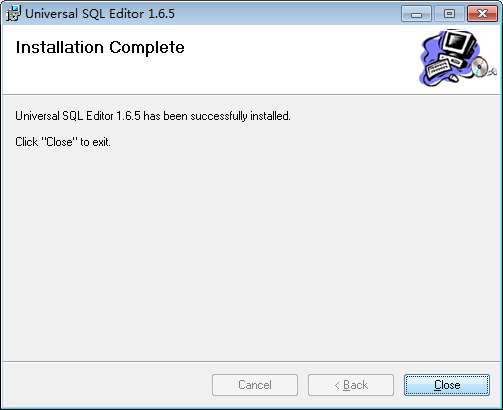Click the Close button to exit setup
The height and width of the screenshot is (410, 503).
point(447,385)
